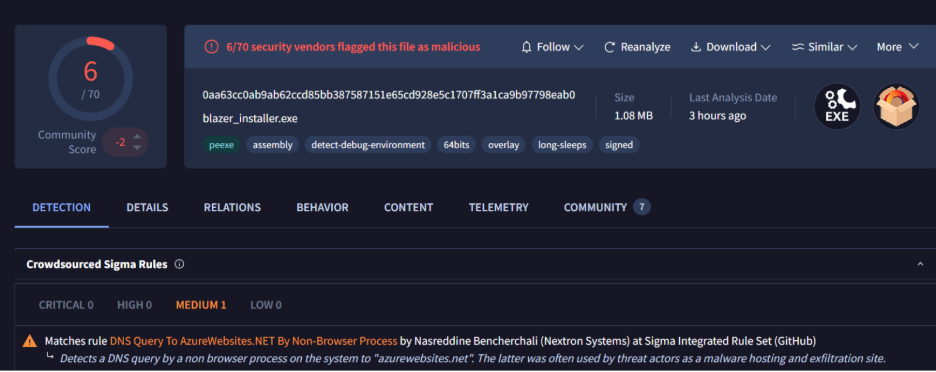Filter Sigma rules by Critical 0

[x=66, y=305]
